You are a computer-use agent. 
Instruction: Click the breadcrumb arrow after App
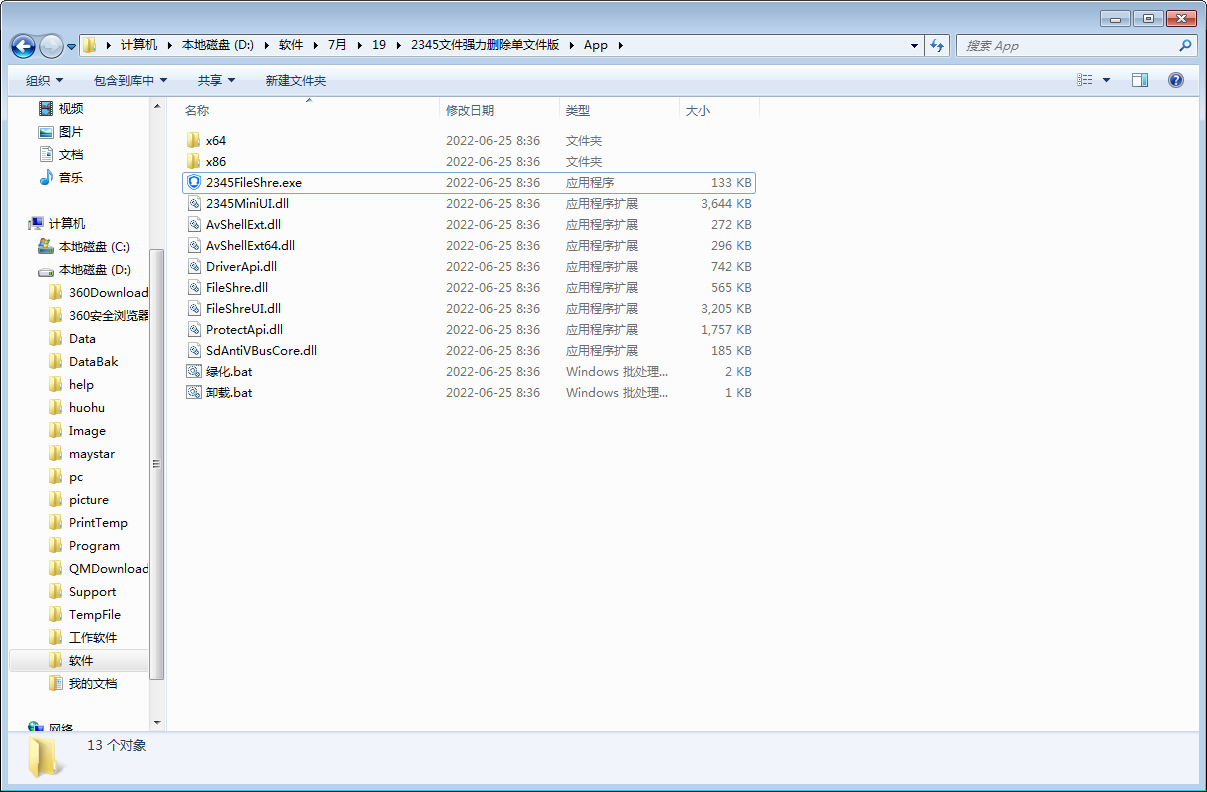click(x=621, y=45)
